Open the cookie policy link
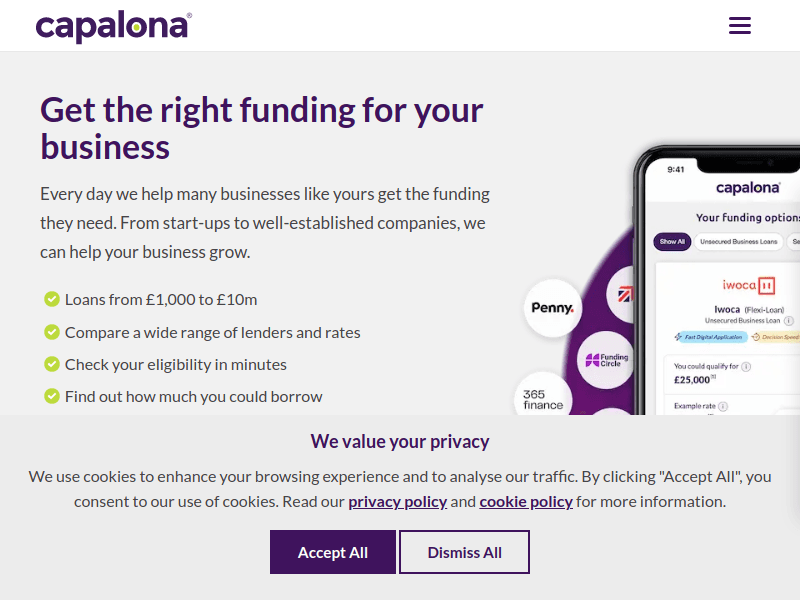Viewport: 800px width, 600px height. coord(526,502)
